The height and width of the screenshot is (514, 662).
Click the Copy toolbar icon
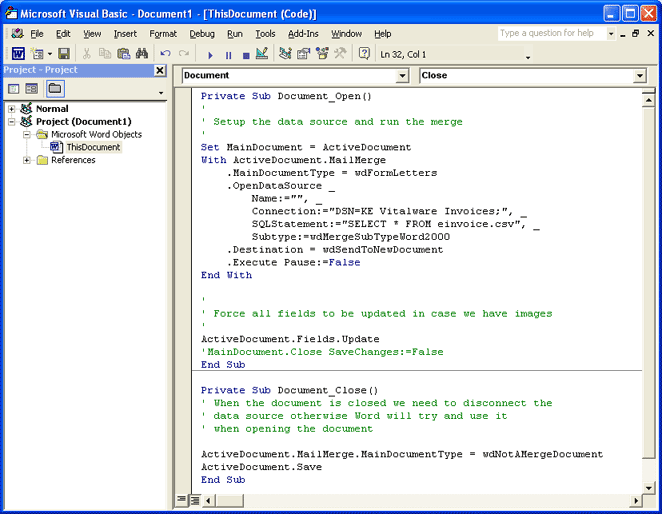click(105, 54)
